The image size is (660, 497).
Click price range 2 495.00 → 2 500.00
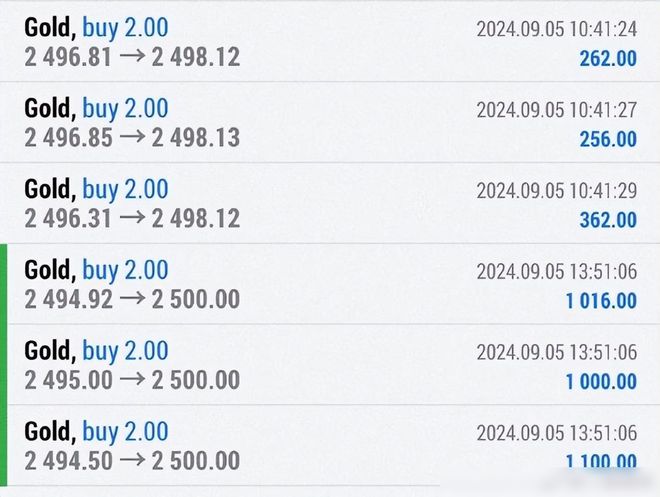coord(132,380)
